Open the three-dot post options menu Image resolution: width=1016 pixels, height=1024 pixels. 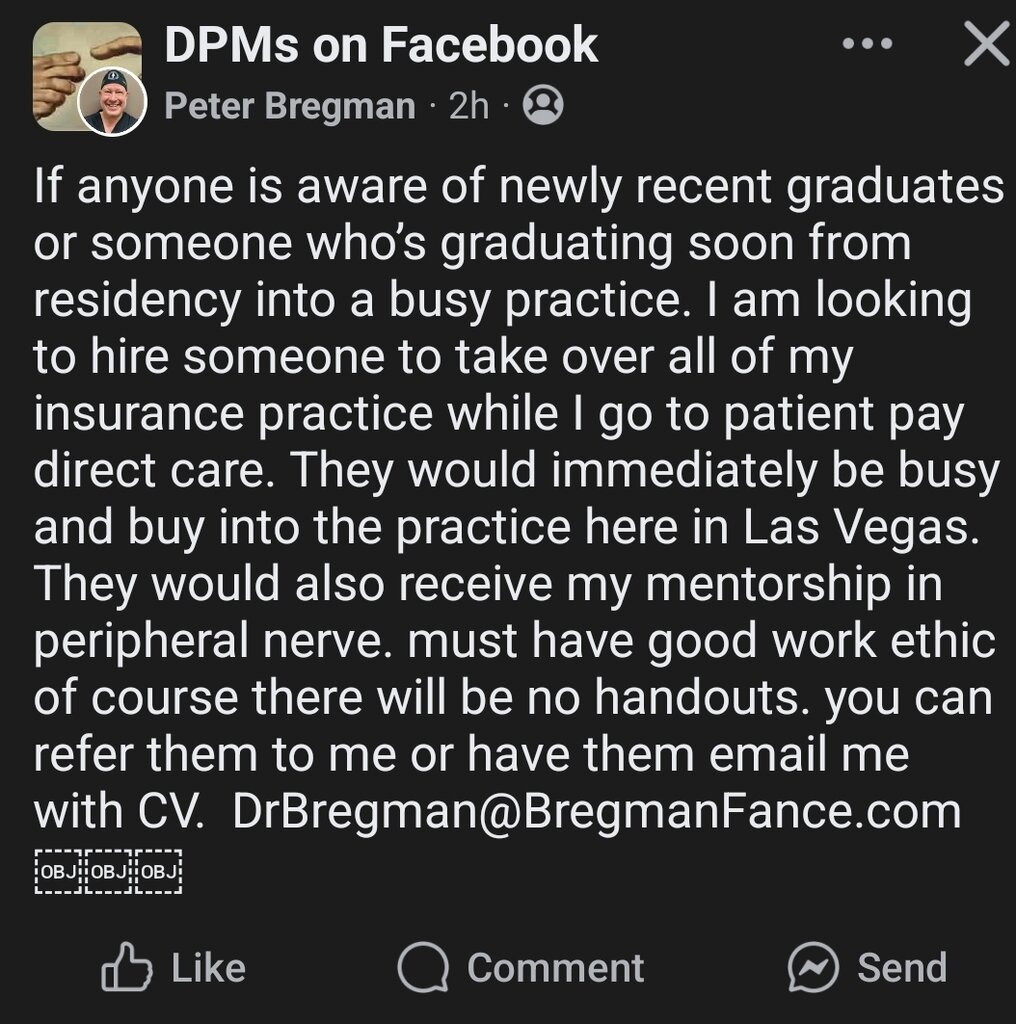865,45
